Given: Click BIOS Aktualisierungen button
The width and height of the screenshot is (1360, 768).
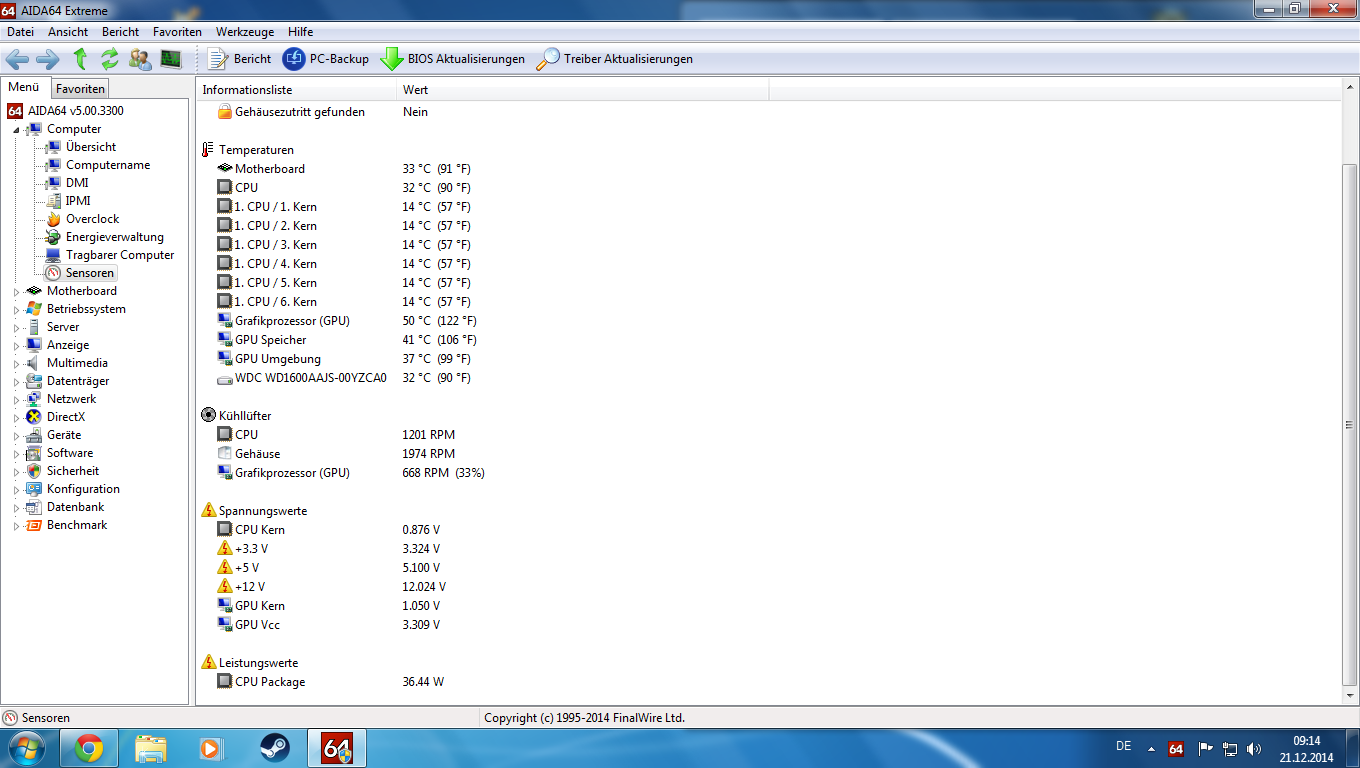Looking at the screenshot, I should click(453, 59).
